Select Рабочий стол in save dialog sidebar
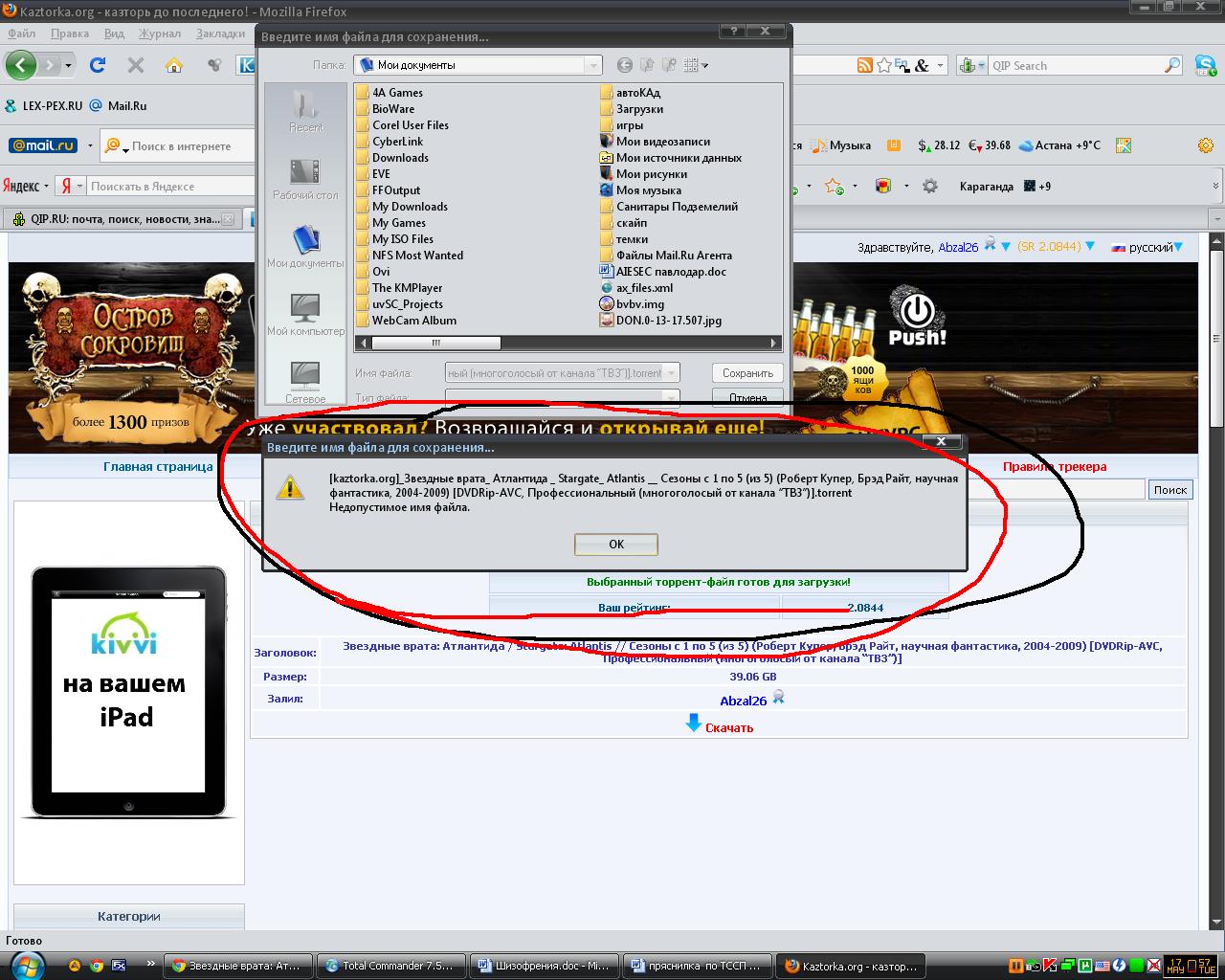1225x980 pixels. 305,179
